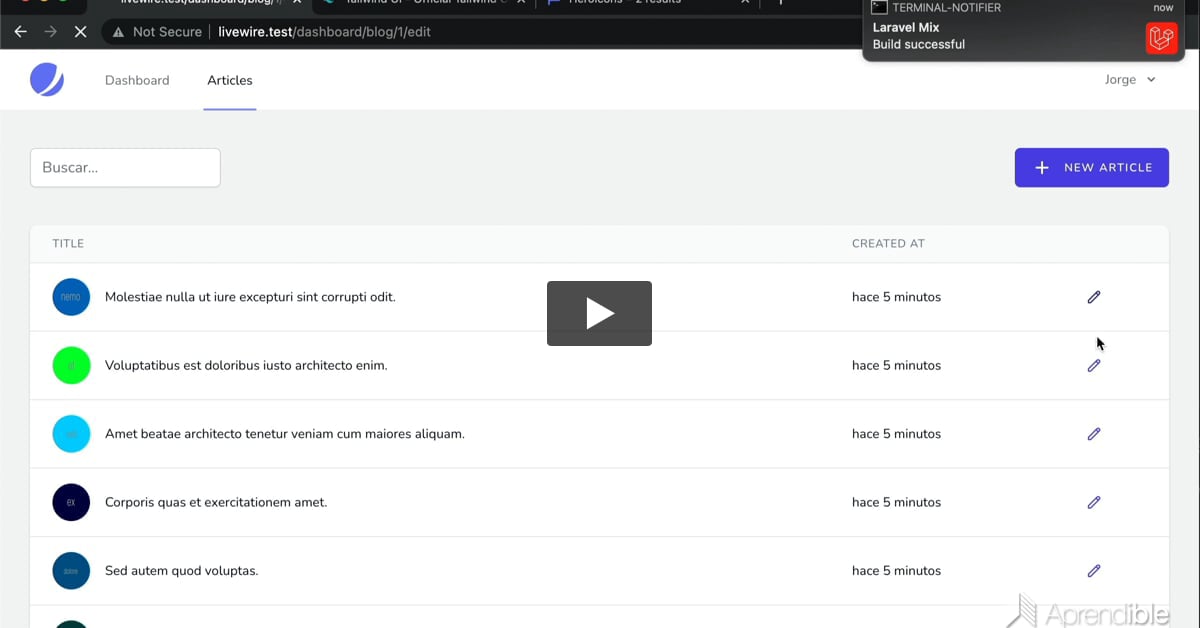Click 'hace 5 minutos' in Corporis quas row

896,503
